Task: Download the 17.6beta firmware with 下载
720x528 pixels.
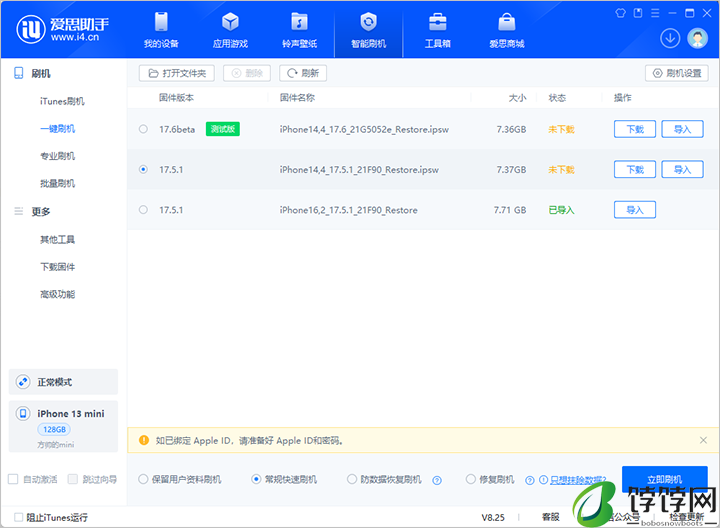Action: (x=635, y=129)
